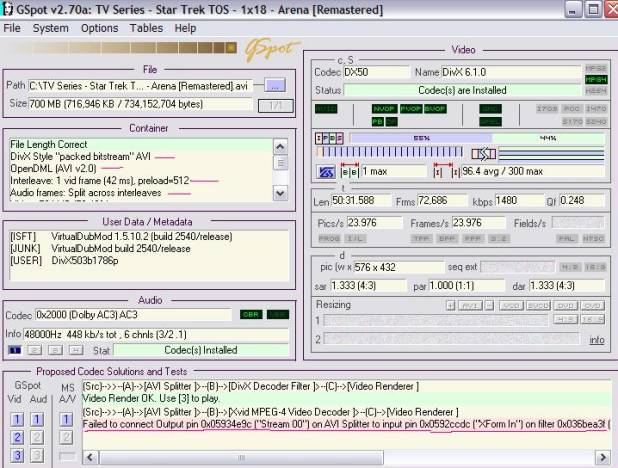Select the [ISFT] VirtualDubMod metadata row
The width and height of the screenshot is (618, 468).
[x=121, y=237]
